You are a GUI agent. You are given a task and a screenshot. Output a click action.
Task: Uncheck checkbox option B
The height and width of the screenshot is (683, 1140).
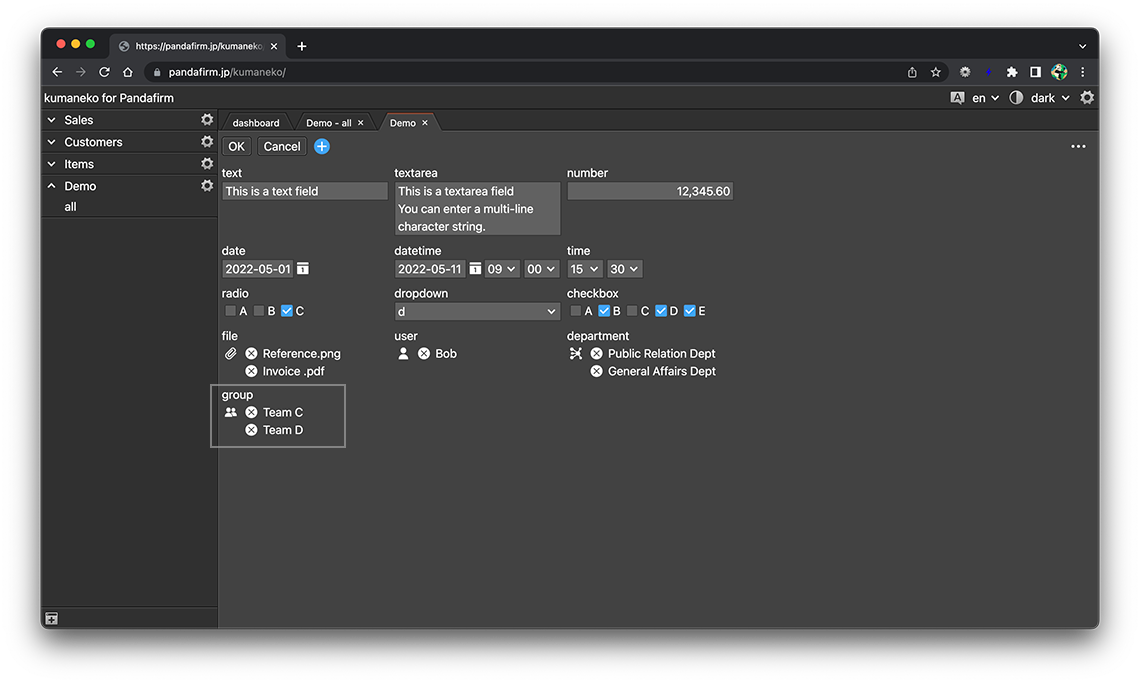tap(604, 311)
